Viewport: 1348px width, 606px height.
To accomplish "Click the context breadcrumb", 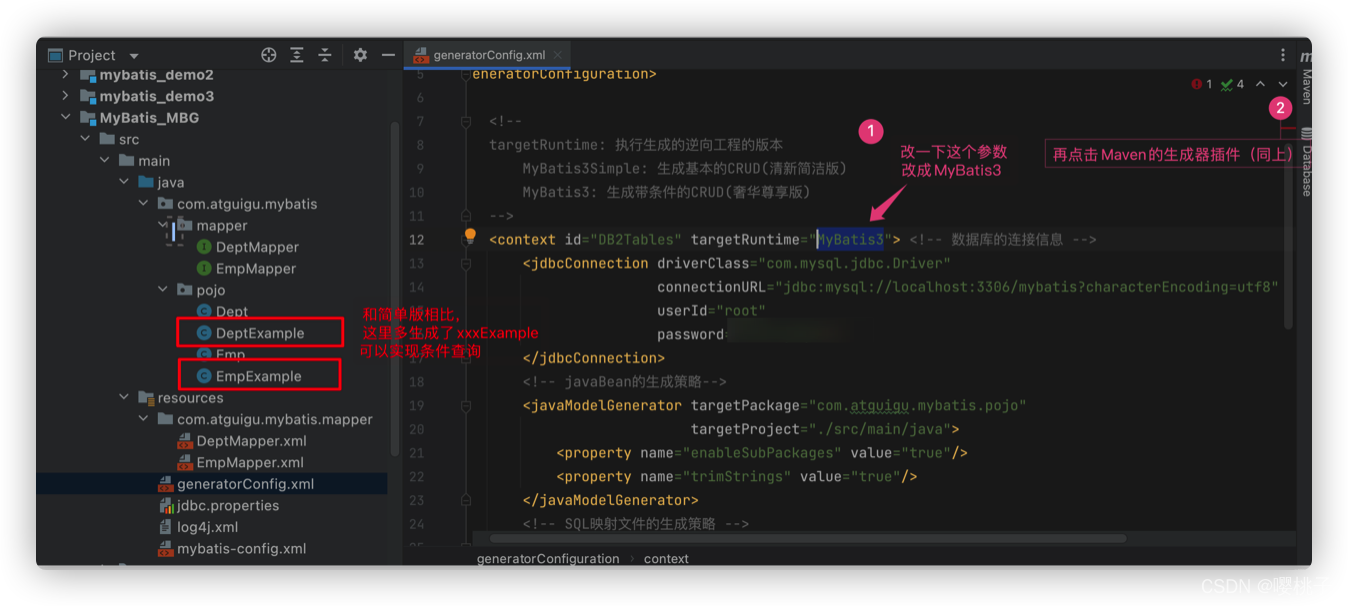I will [x=666, y=559].
